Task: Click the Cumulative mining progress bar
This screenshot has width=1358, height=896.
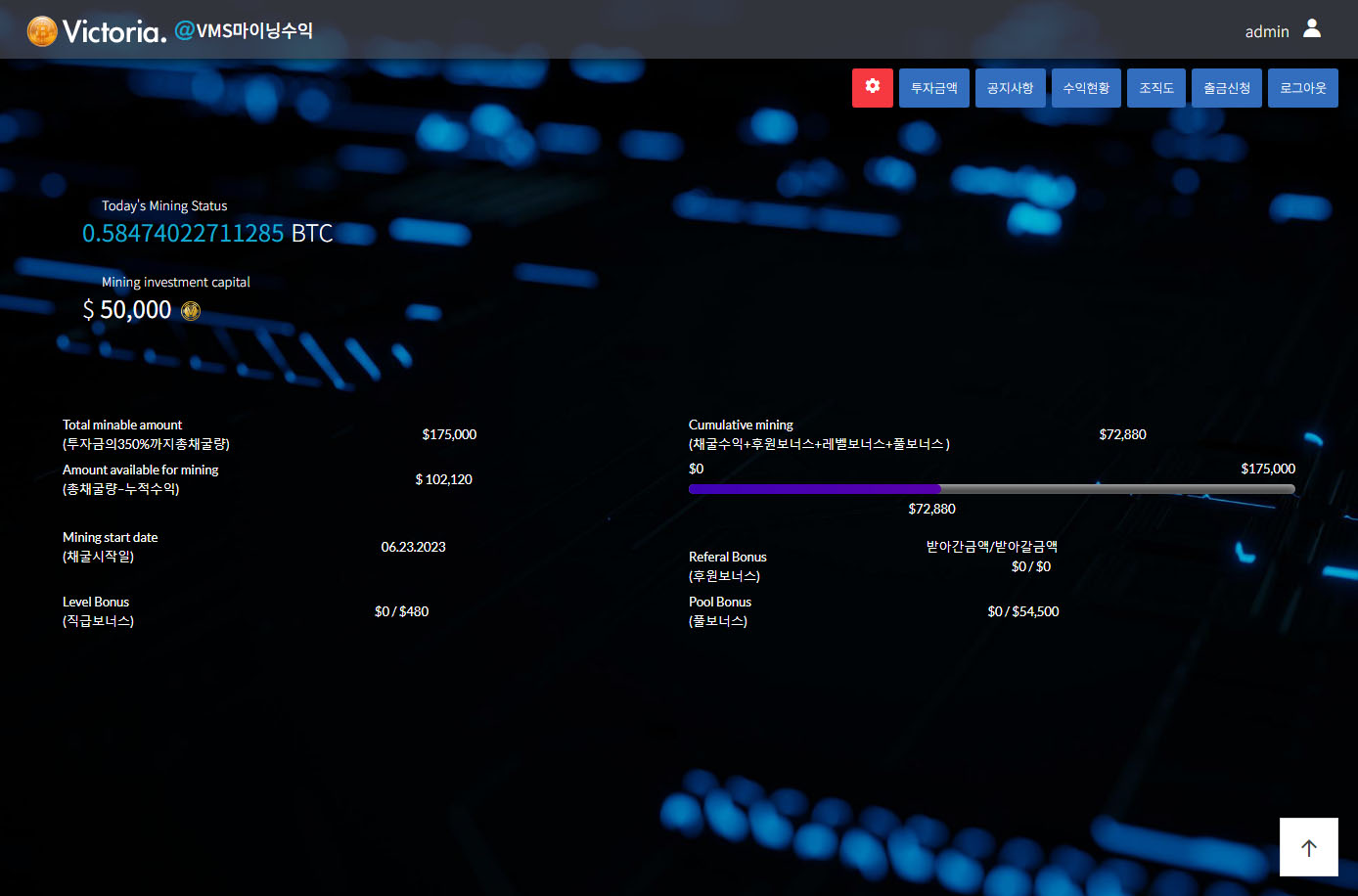Action: click(x=991, y=488)
